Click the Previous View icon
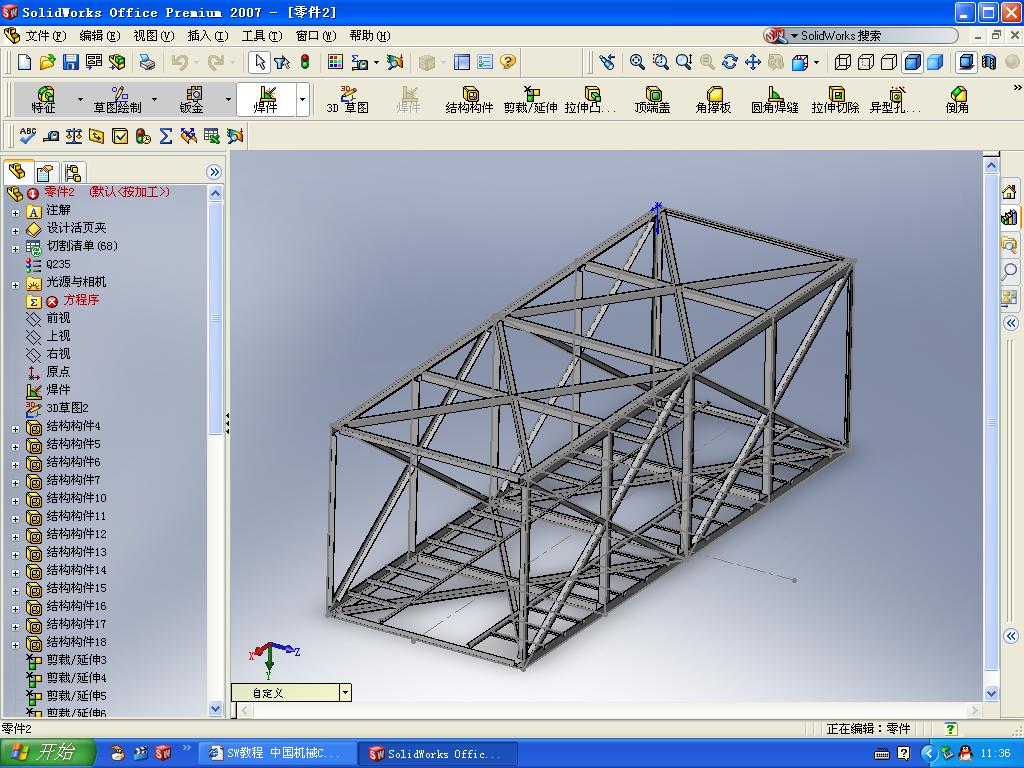The image size is (1024, 768). [x=607, y=62]
